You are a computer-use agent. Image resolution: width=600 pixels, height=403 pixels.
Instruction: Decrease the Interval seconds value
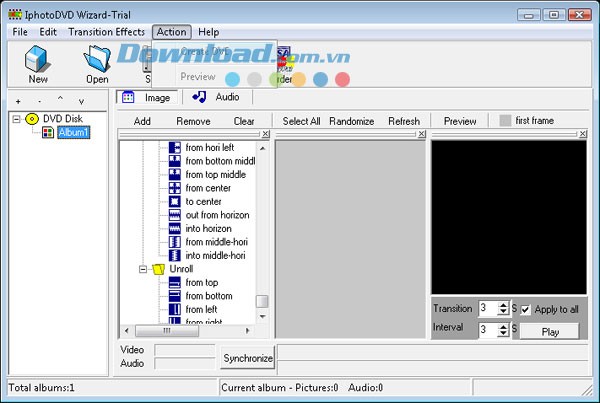coord(503,333)
